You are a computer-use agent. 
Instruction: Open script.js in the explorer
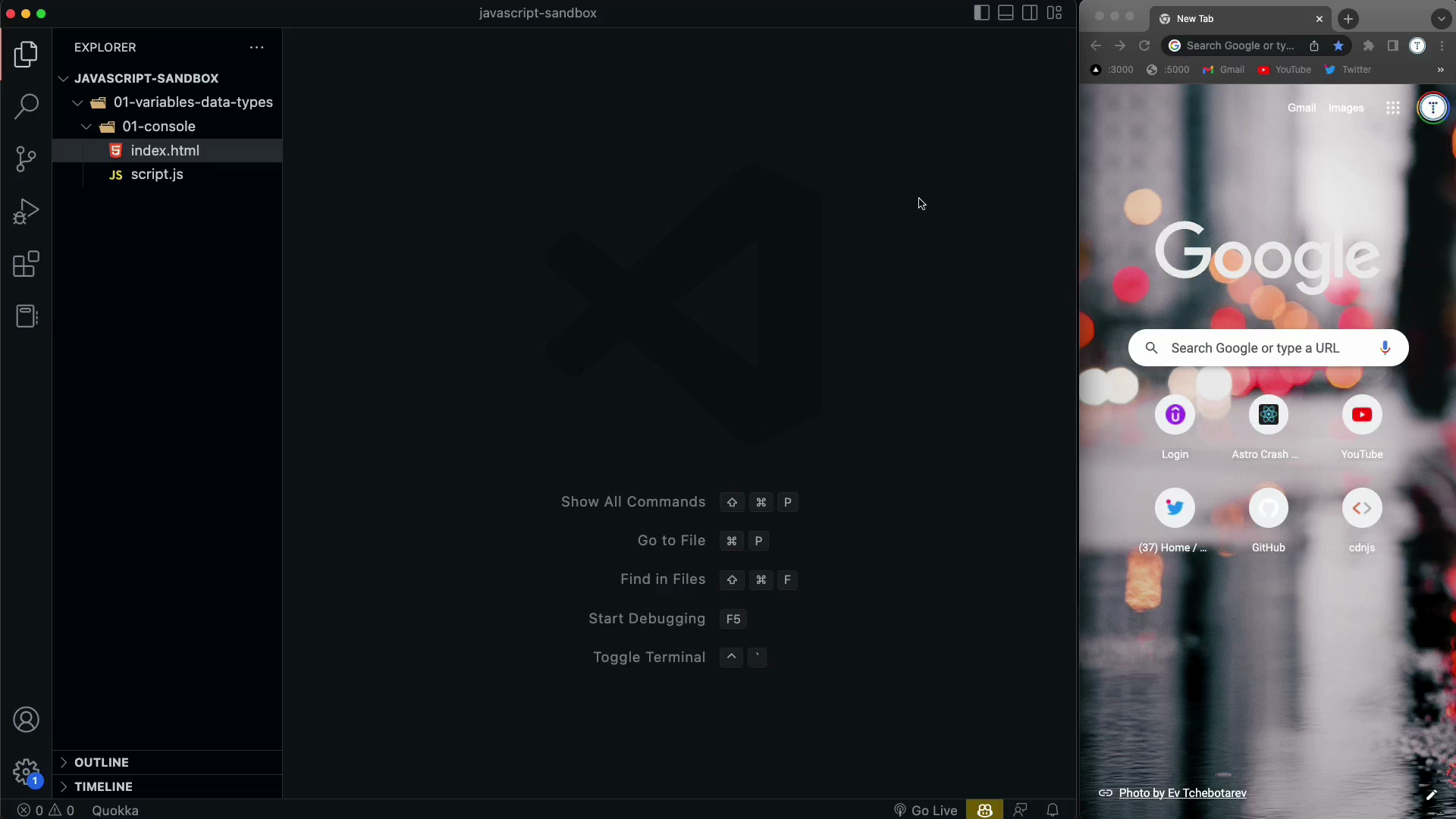point(157,174)
